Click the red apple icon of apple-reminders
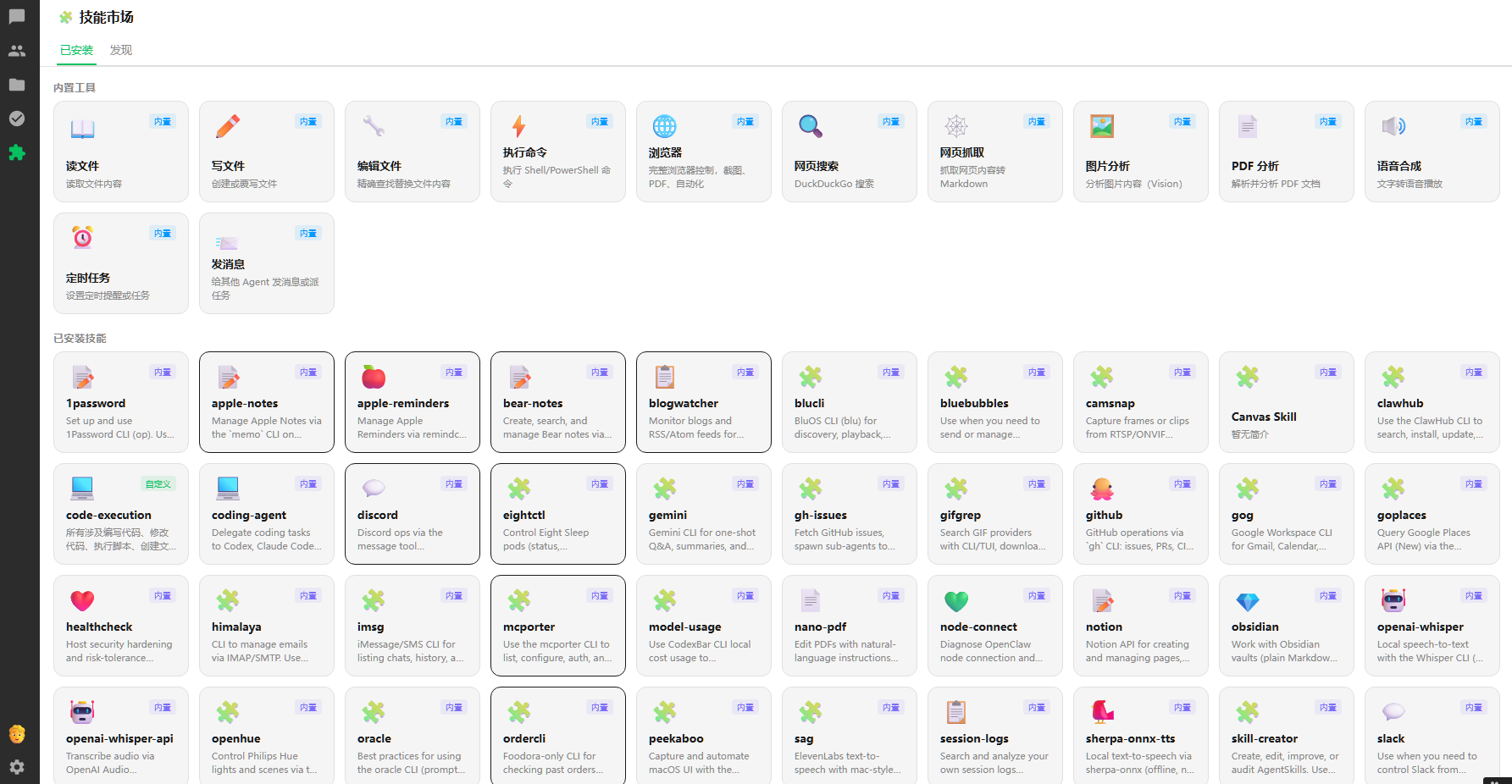 click(x=374, y=377)
